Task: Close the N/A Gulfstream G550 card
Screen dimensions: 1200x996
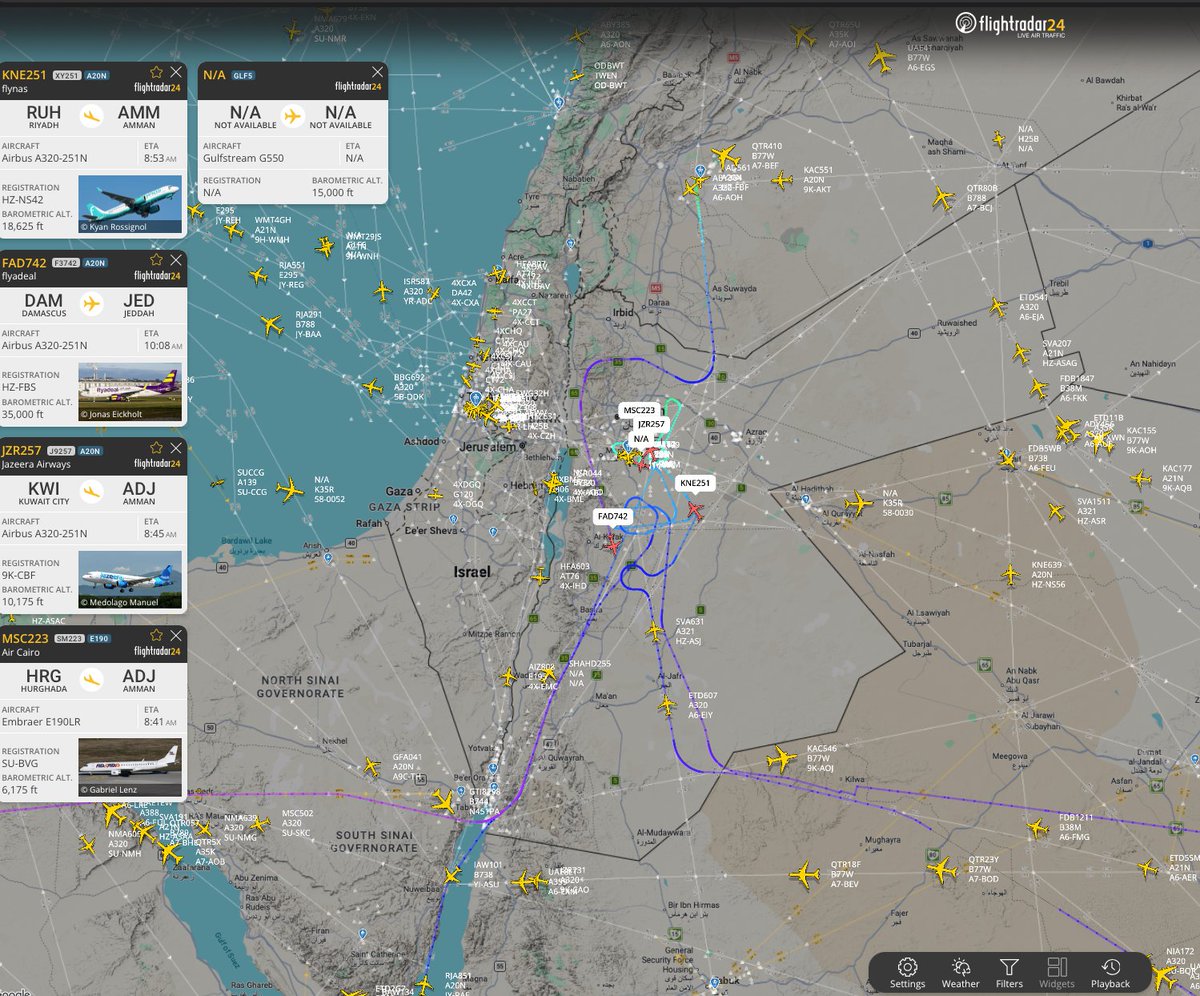Action: tap(377, 72)
